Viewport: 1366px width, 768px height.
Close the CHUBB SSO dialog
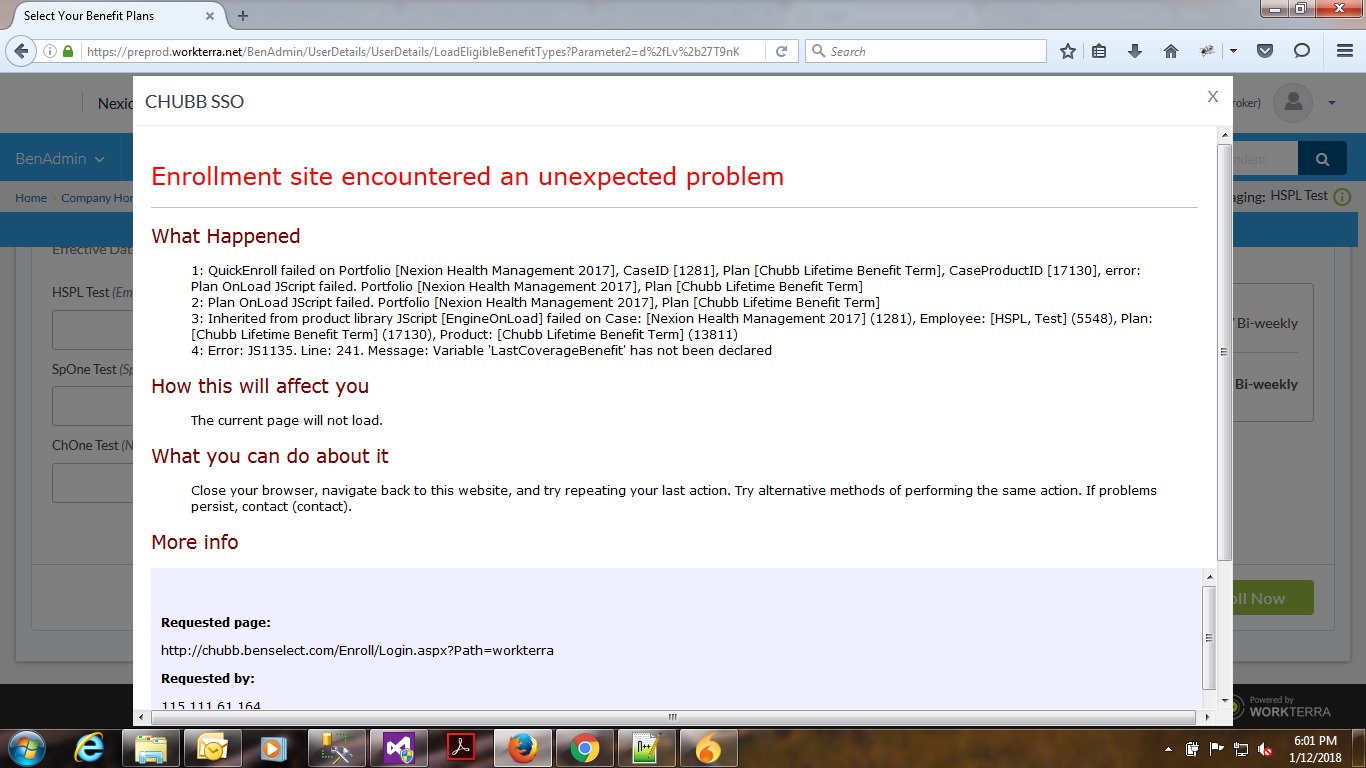click(1212, 97)
